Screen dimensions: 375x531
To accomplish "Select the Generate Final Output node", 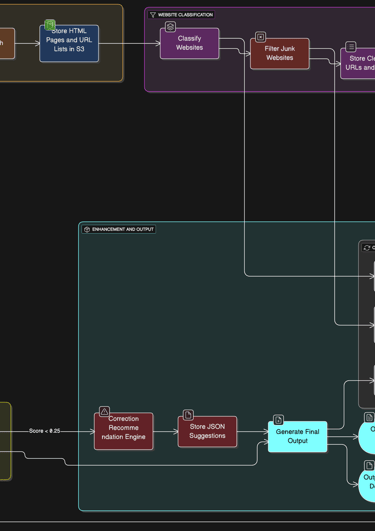I will [x=297, y=437].
